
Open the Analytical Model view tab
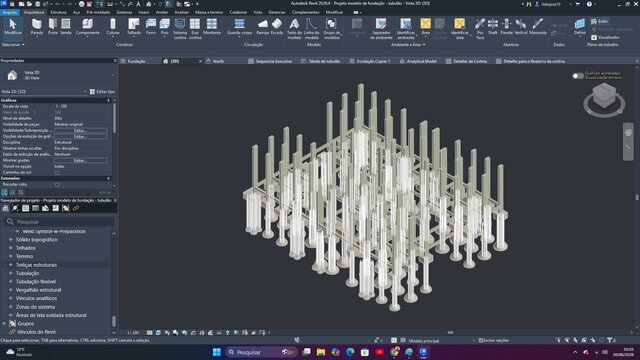(x=421, y=61)
